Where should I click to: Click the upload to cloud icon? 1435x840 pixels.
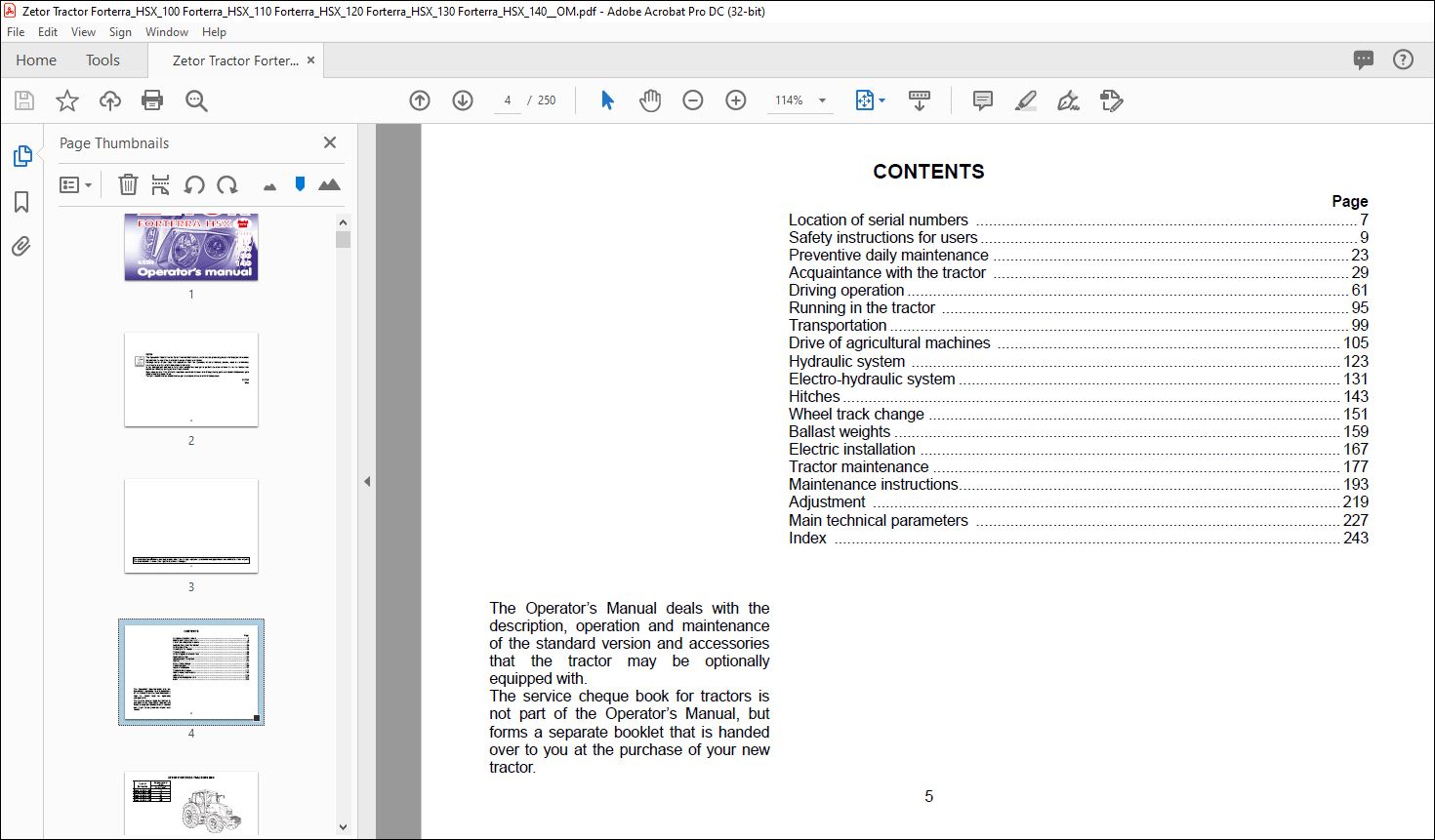(x=110, y=100)
